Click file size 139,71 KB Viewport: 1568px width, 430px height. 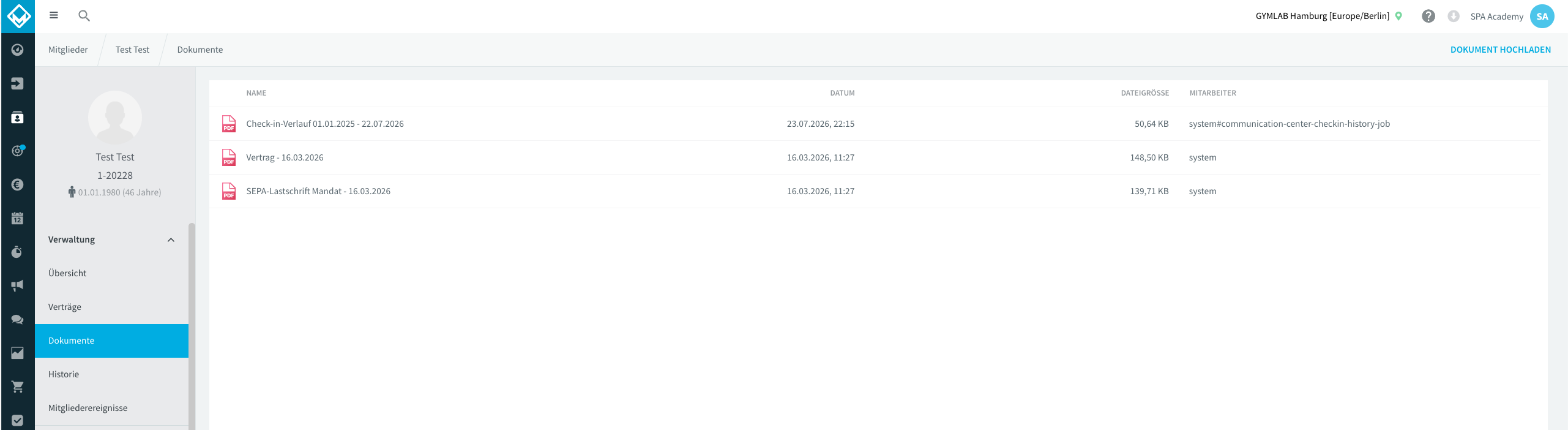(x=1149, y=191)
